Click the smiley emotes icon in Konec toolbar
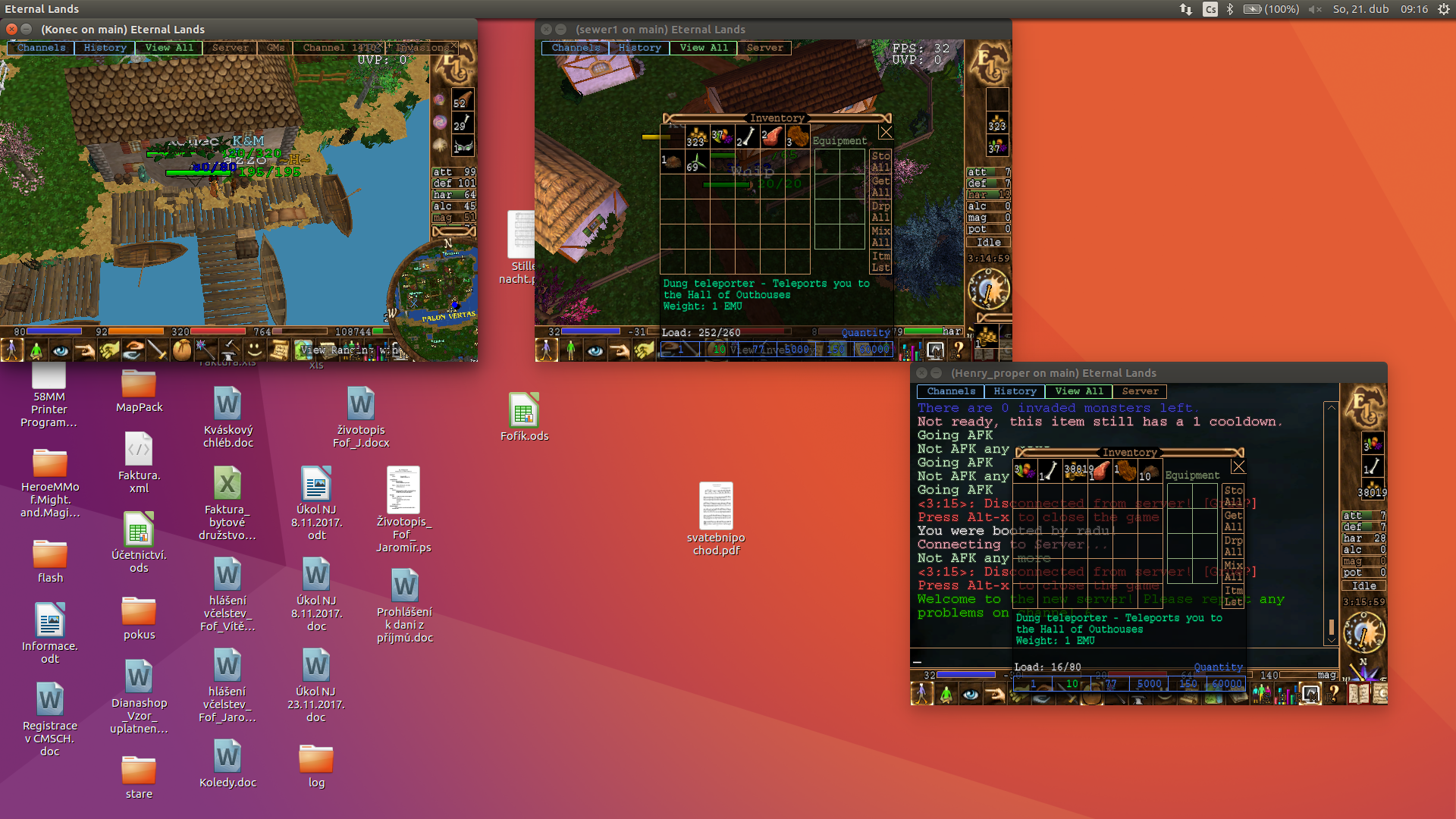This screenshot has width=1456, height=819. (x=254, y=350)
